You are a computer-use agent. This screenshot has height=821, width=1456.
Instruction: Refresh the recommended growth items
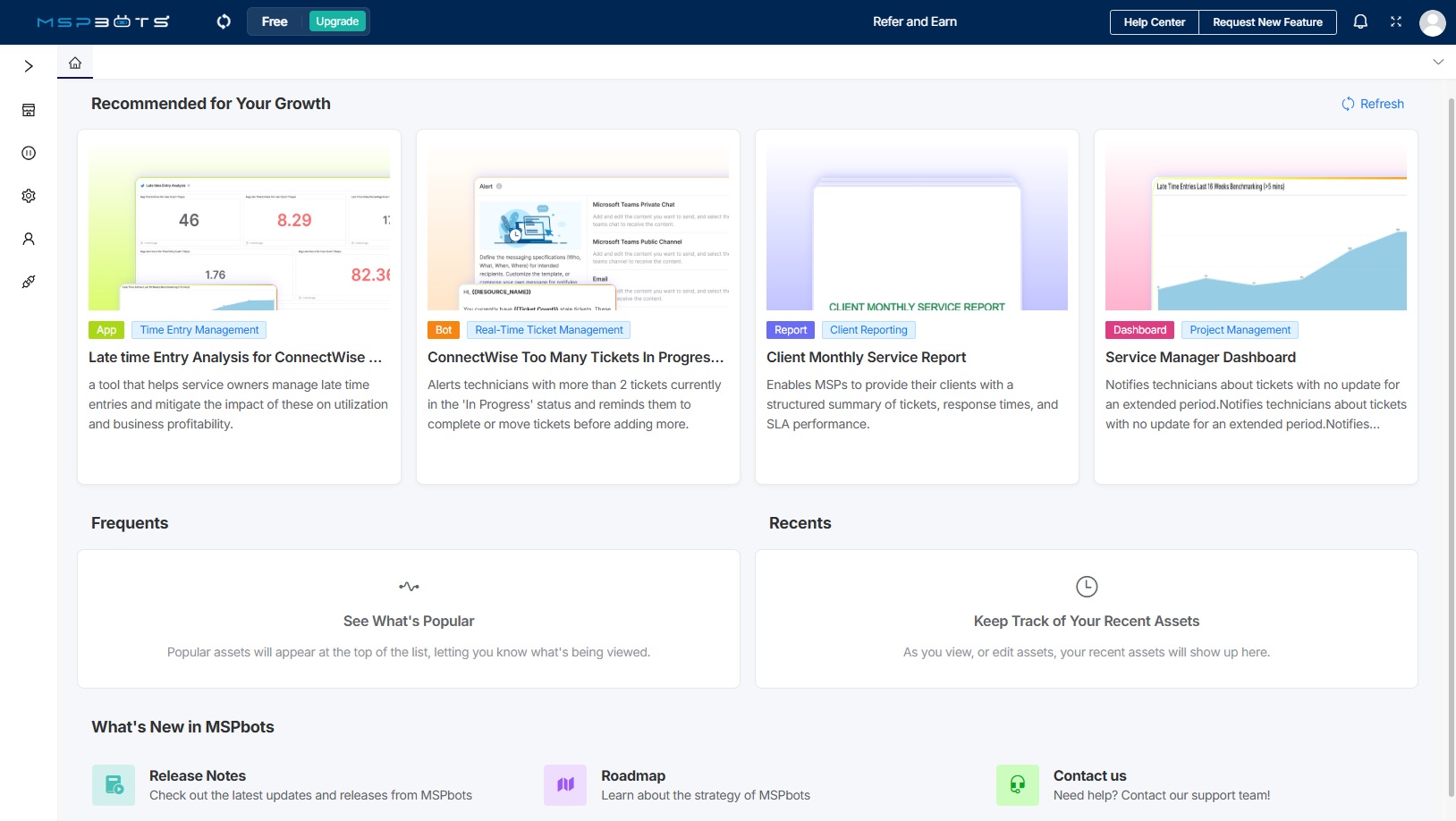(1373, 104)
